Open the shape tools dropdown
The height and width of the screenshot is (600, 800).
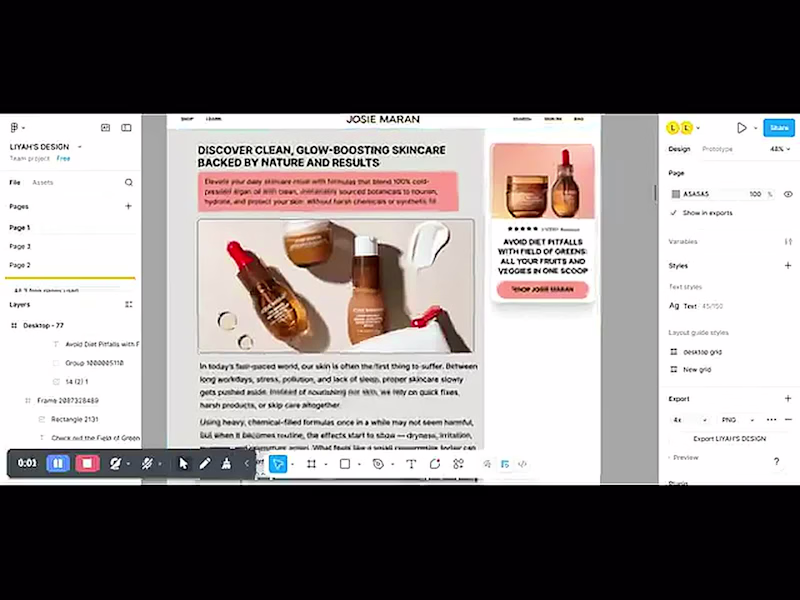[359, 464]
